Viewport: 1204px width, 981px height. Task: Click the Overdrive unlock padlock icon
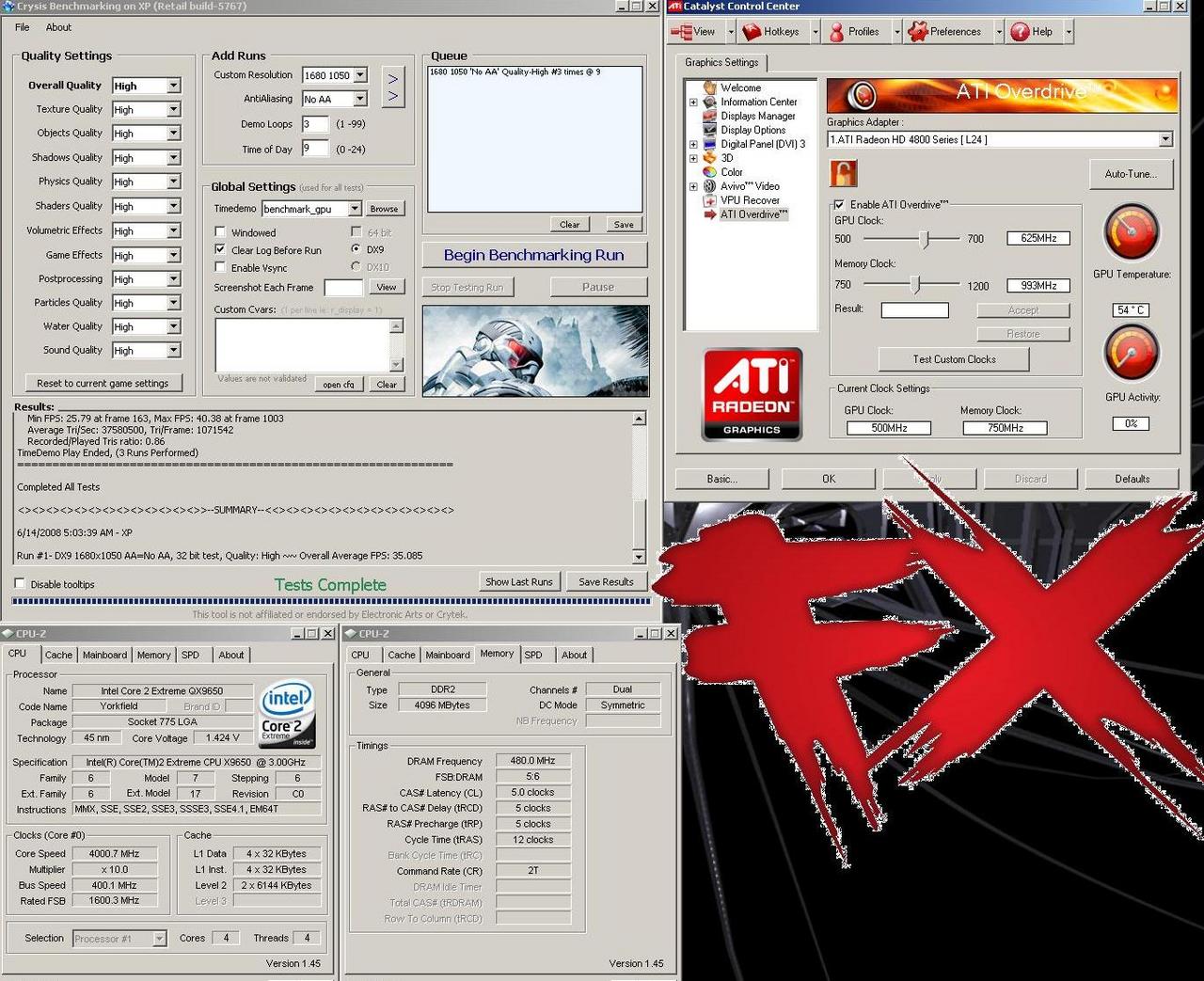pos(844,173)
